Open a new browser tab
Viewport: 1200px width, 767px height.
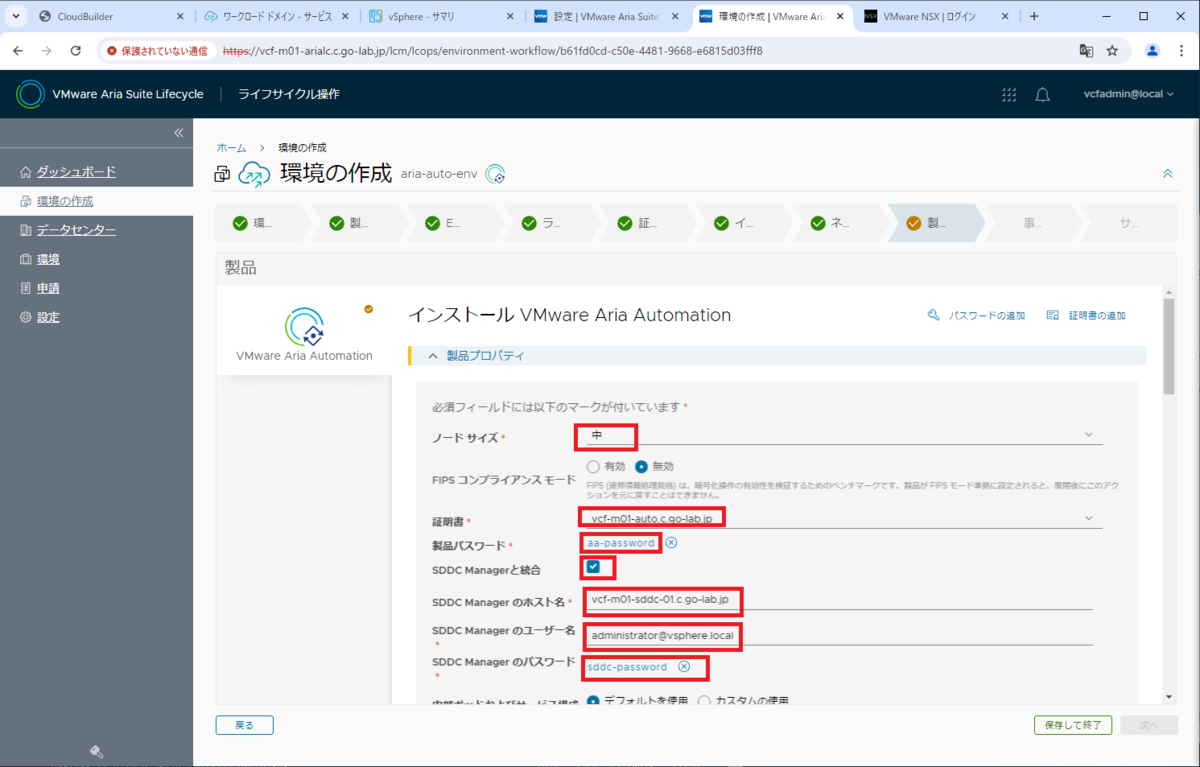click(x=1034, y=16)
